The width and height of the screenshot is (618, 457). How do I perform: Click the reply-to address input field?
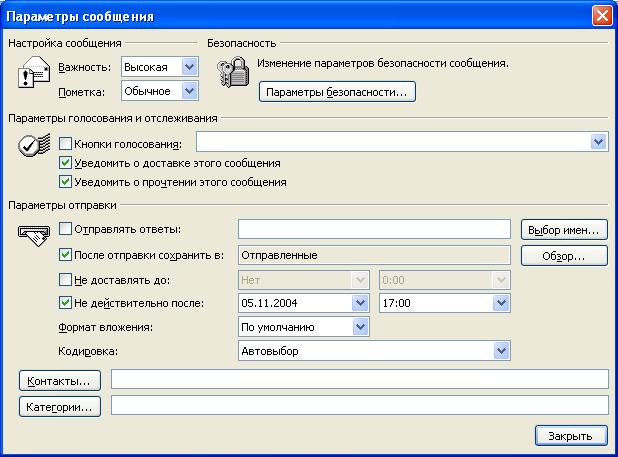click(x=374, y=229)
